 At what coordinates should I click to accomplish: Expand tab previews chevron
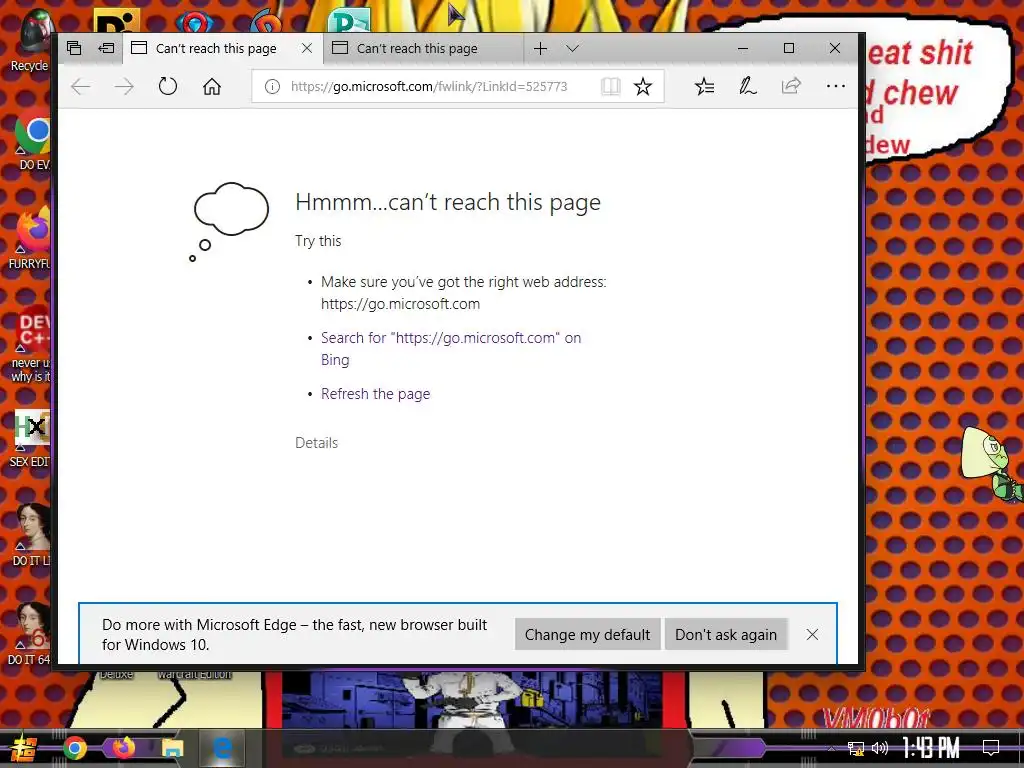pyautogui.click(x=572, y=48)
